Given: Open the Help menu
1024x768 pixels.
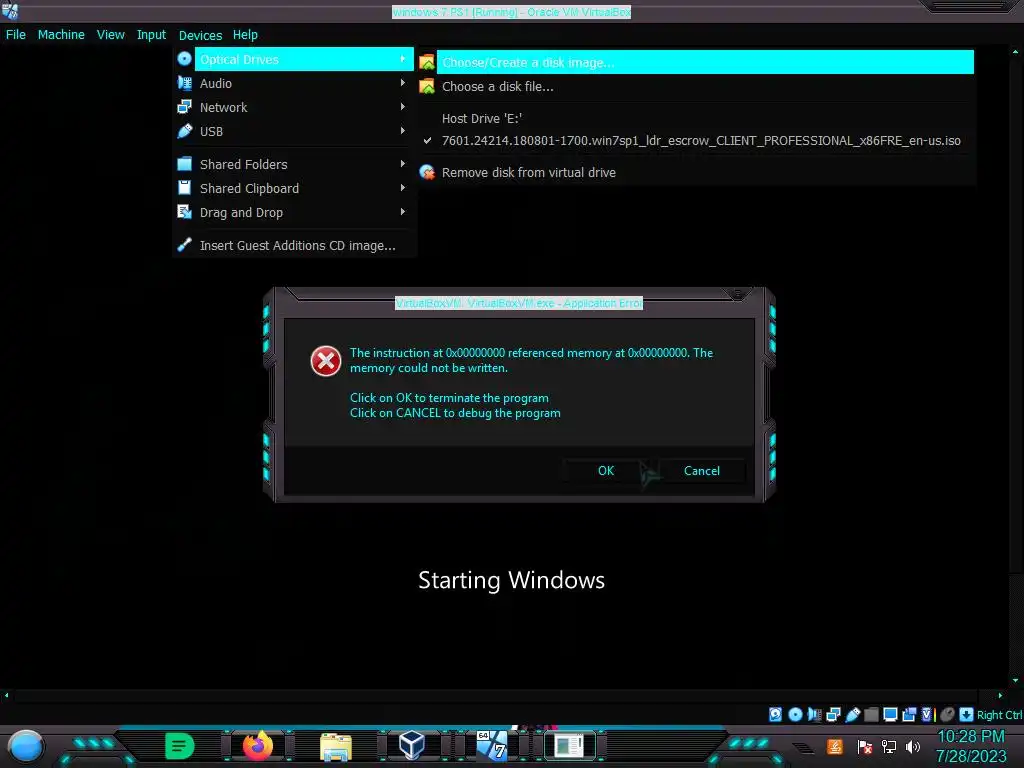Looking at the screenshot, I should (245, 35).
